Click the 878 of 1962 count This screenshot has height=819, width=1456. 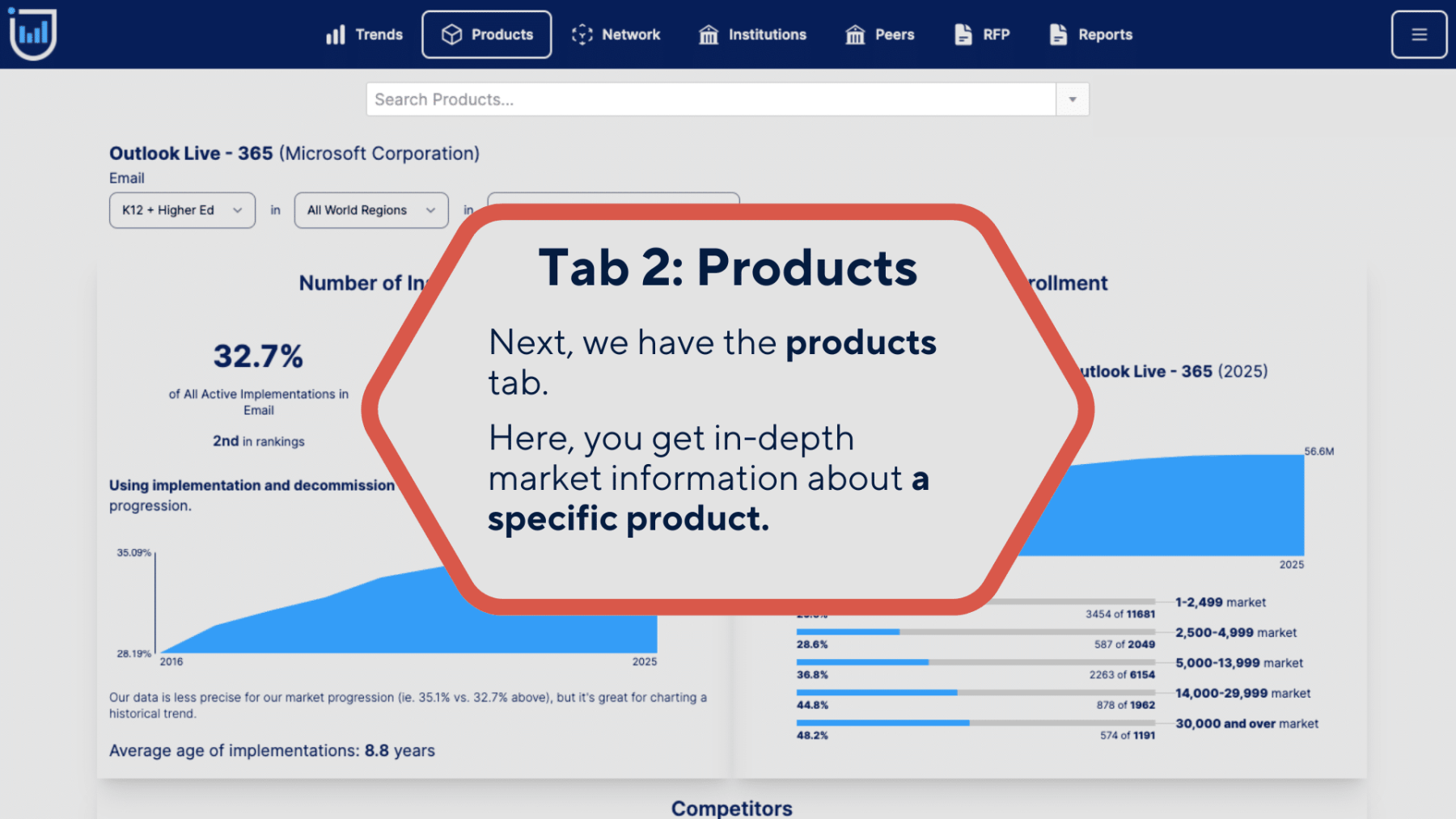point(1126,705)
